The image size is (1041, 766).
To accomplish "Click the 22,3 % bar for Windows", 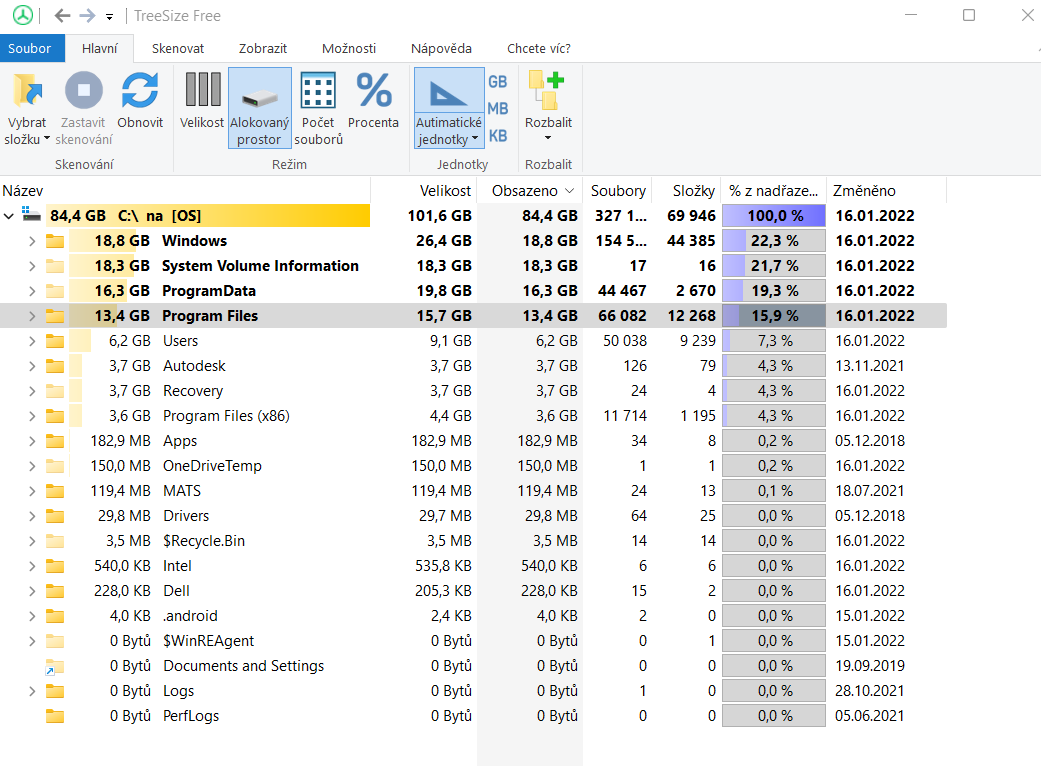I will point(774,241).
